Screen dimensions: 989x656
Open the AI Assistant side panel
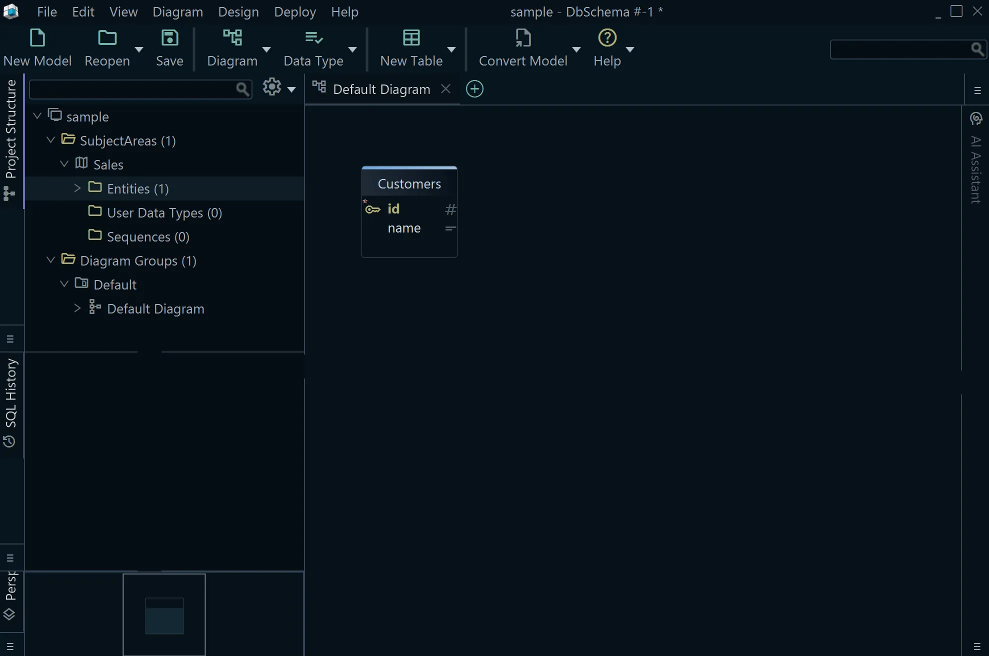click(x=976, y=160)
